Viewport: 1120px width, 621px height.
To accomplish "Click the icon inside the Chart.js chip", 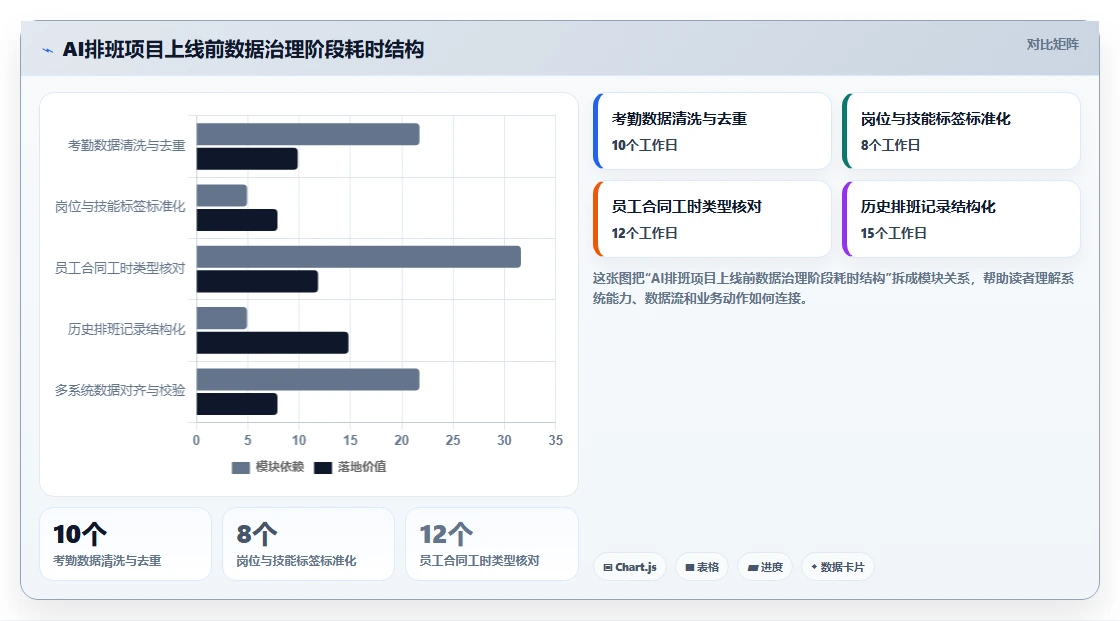I will (608, 567).
